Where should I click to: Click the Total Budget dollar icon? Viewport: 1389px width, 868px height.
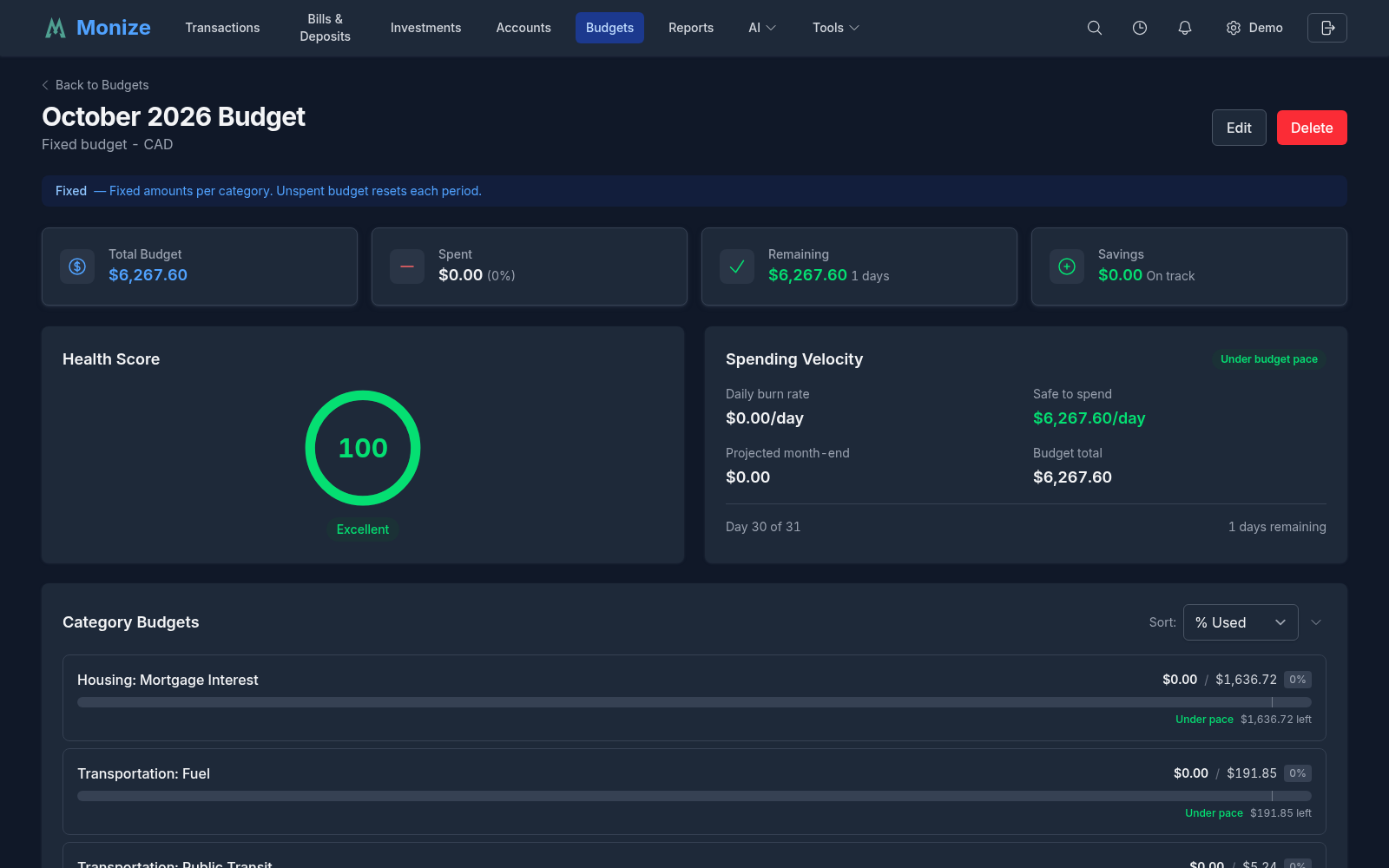77,266
